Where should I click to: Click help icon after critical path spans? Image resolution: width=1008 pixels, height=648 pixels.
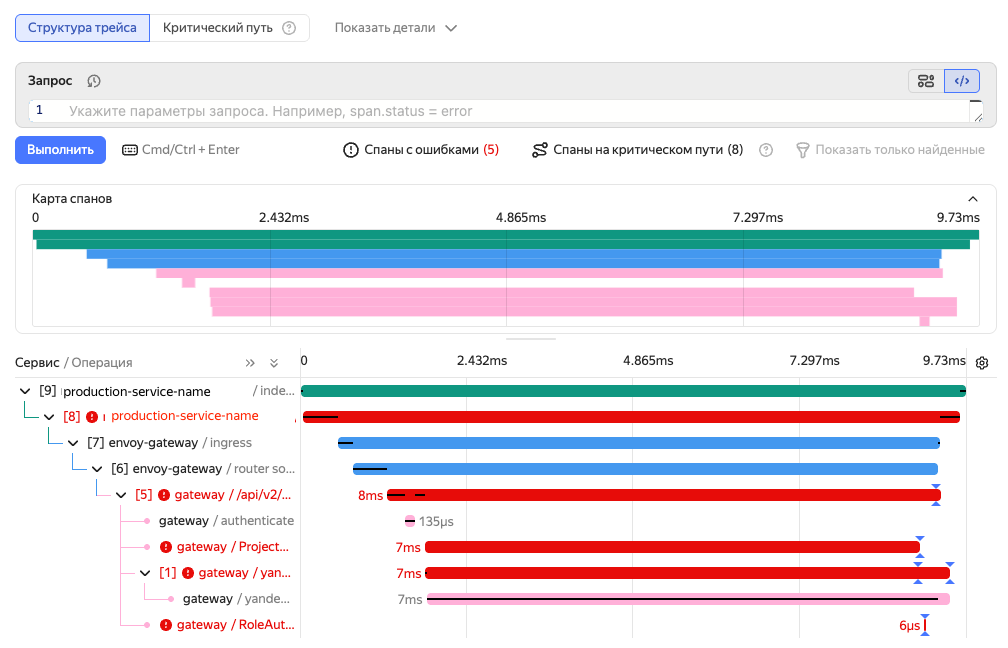pyautogui.click(x=766, y=150)
